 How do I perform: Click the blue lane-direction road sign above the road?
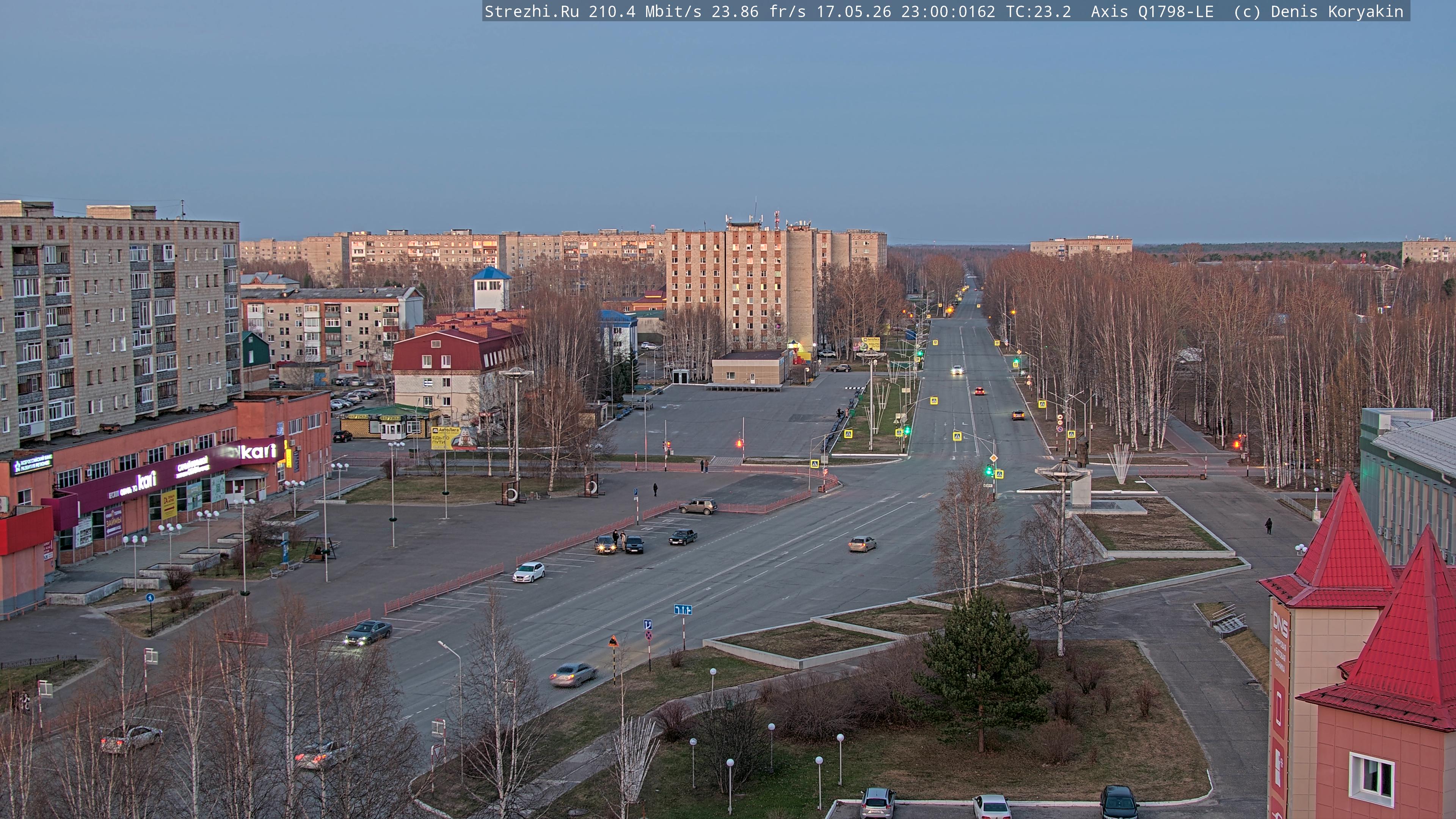(x=683, y=609)
